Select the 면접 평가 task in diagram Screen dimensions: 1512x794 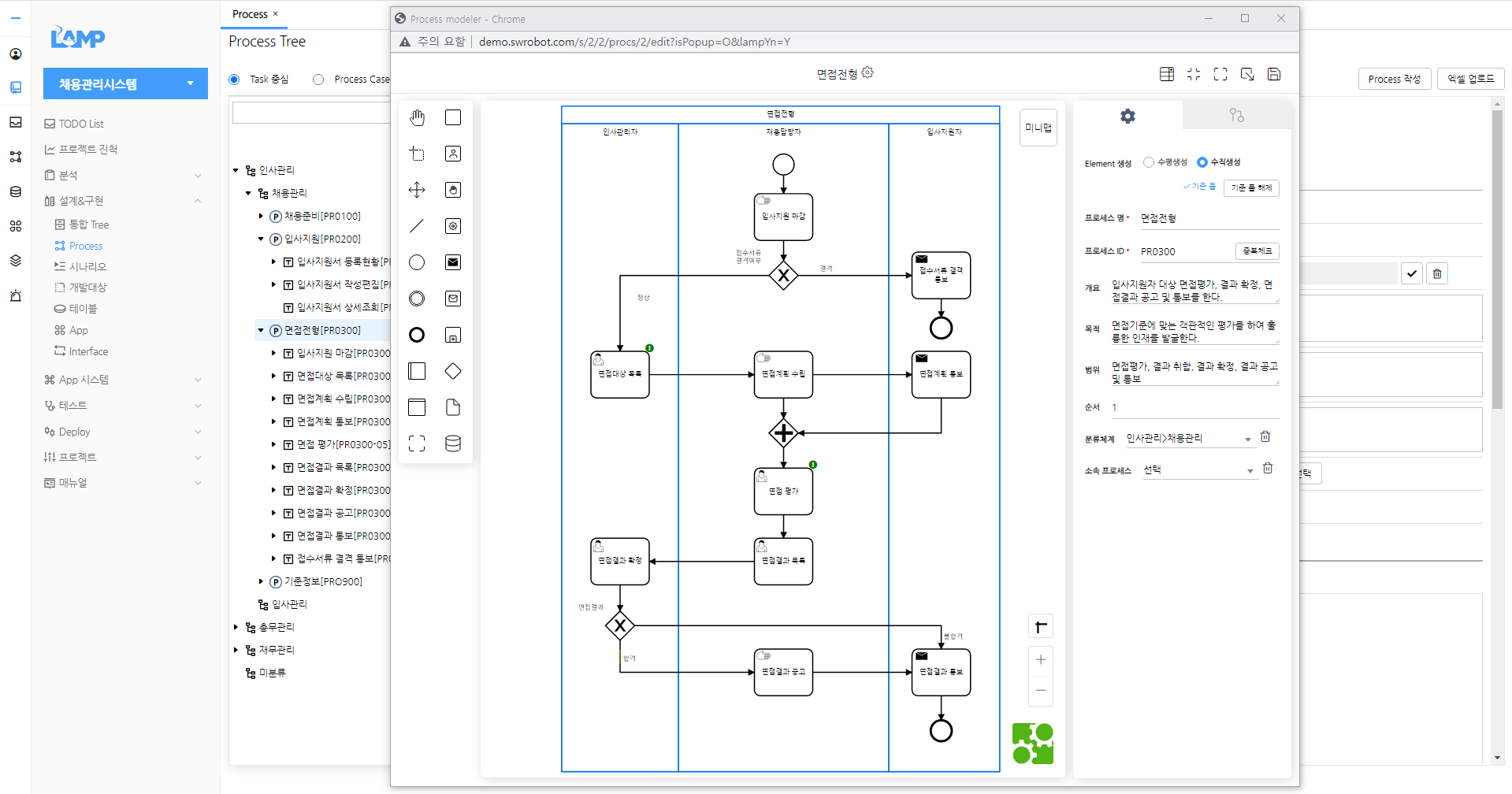coord(783,492)
